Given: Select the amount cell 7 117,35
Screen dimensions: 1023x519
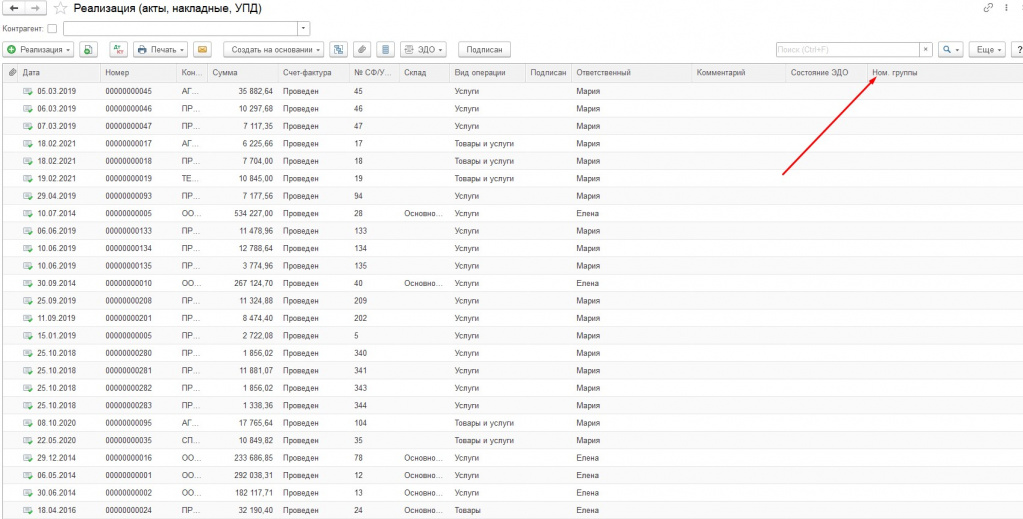Looking at the screenshot, I should (x=256, y=126).
